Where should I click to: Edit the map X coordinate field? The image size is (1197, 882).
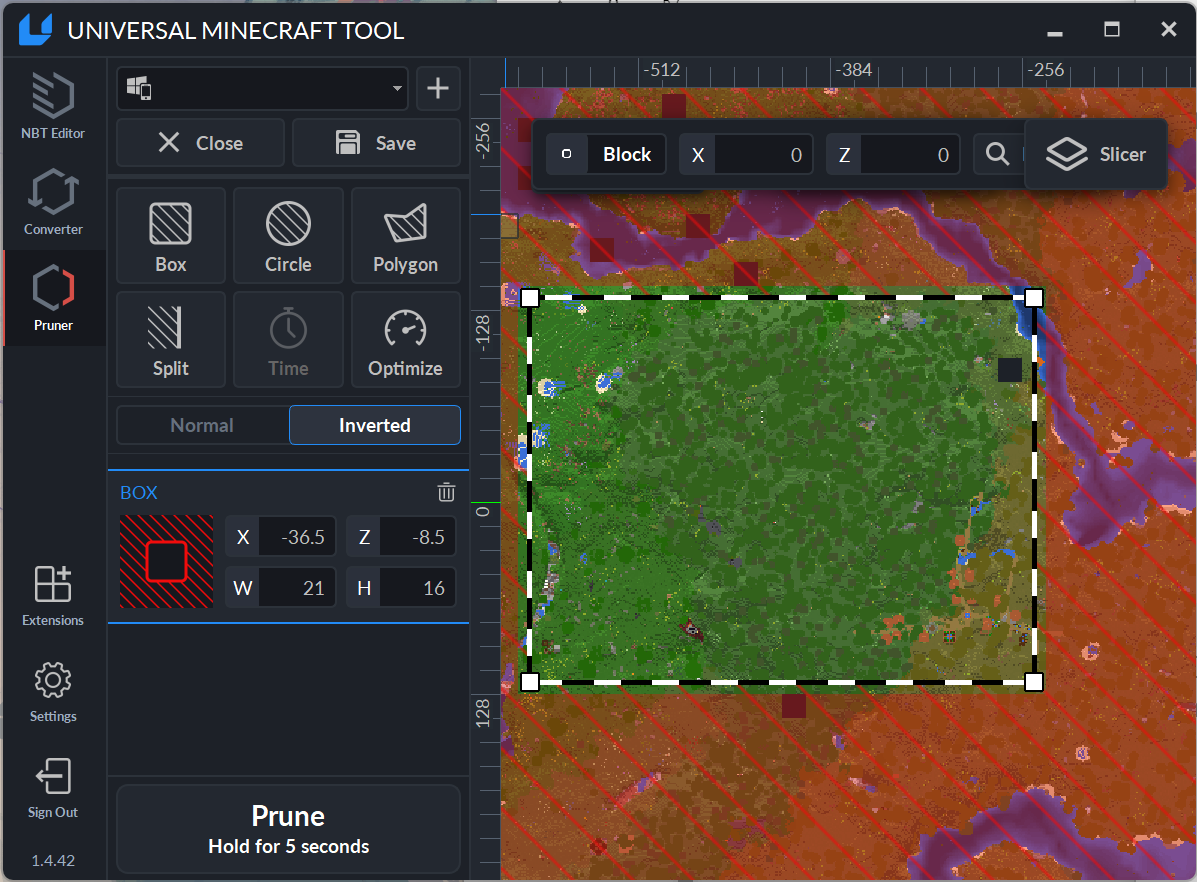point(763,155)
